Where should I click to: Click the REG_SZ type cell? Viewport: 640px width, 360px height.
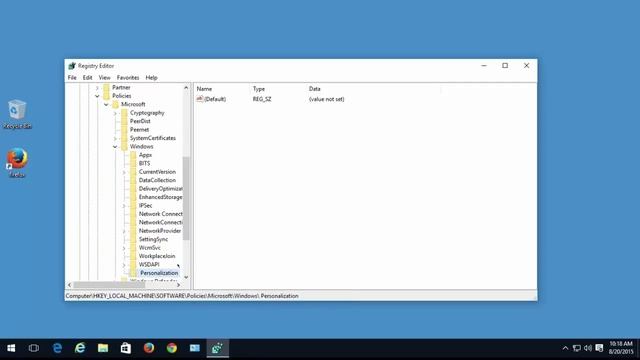262,99
